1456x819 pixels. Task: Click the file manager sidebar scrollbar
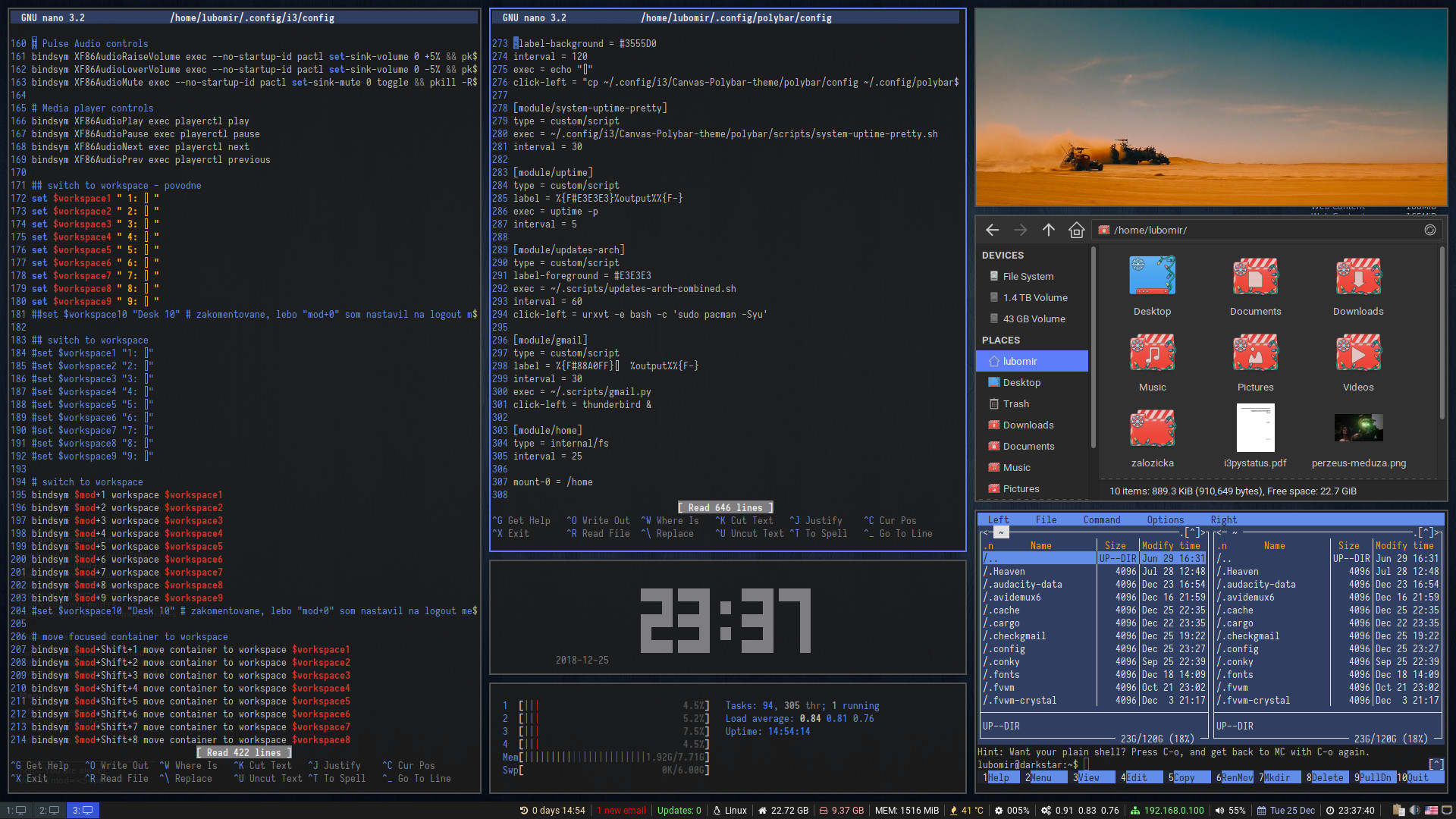(x=1093, y=347)
